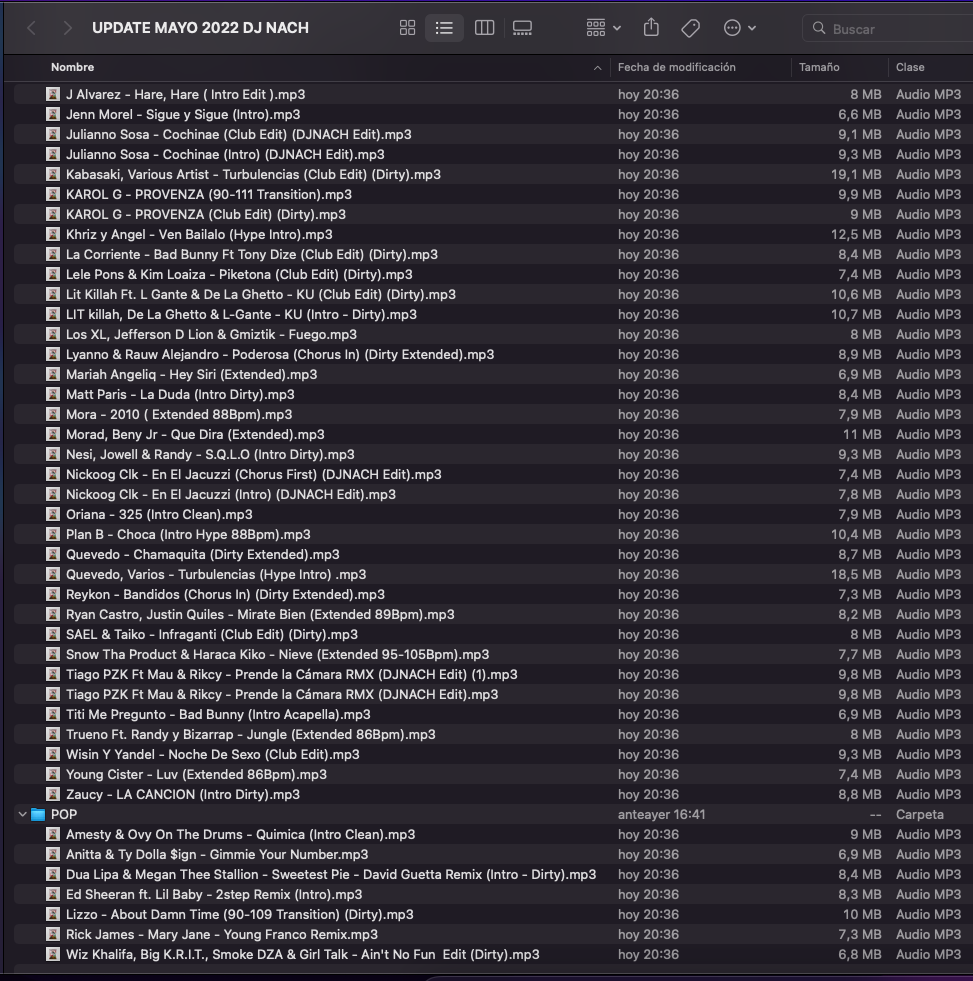The height and width of the screenshot is (981, 973).
Task: Sort by the Tamaño column header
Action: click(819, 67)
